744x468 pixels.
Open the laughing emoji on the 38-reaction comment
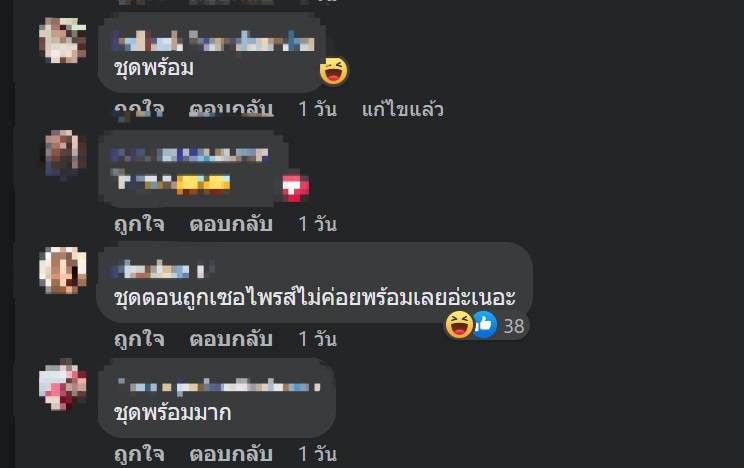click(x=459, y=325)
